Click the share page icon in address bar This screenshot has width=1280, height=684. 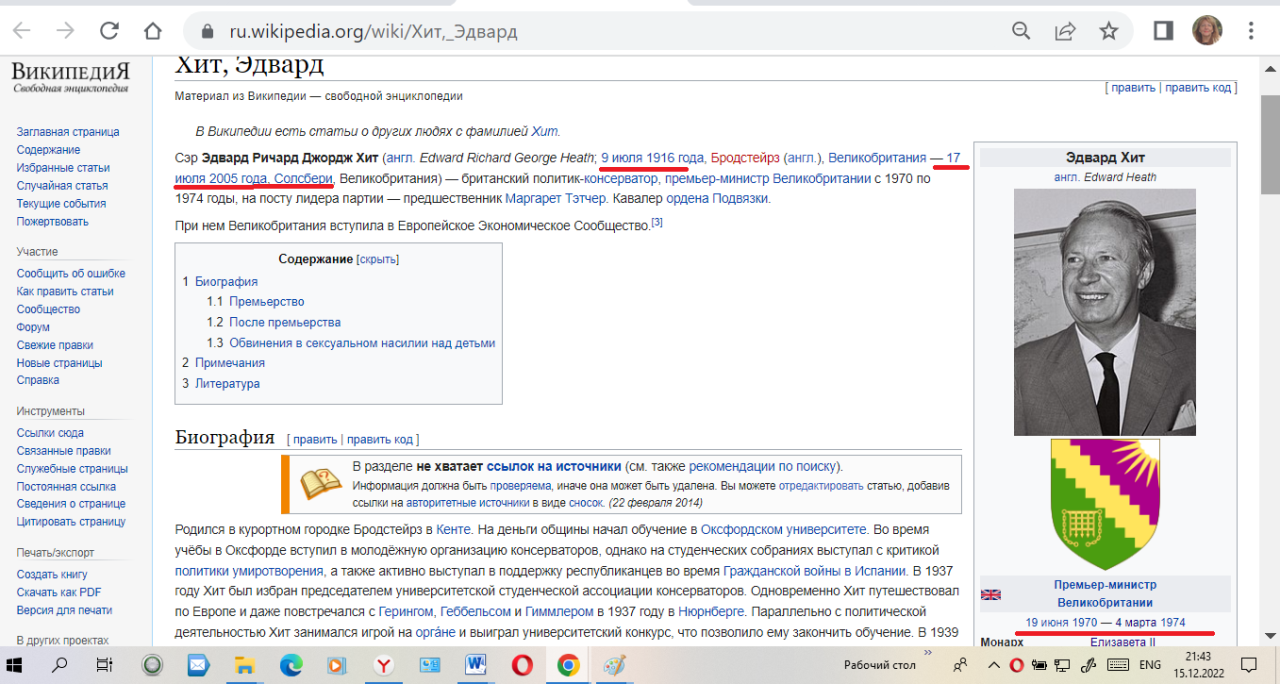click(1065, 31)
